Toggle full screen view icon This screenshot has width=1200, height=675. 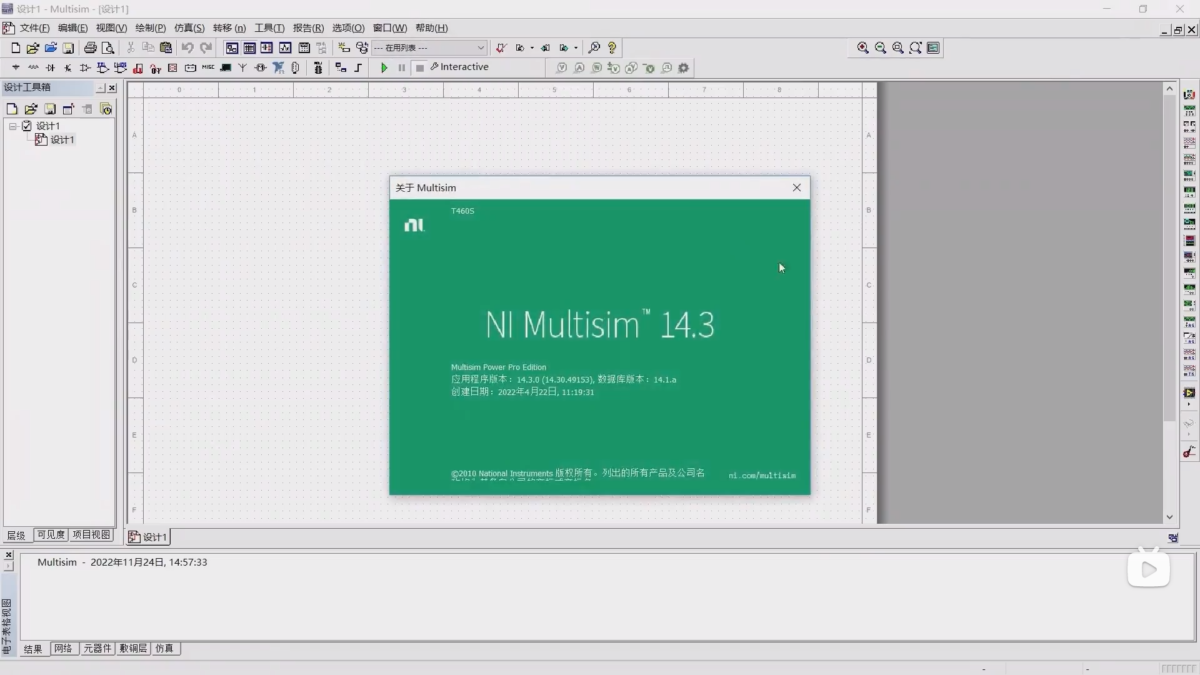(x=933, y=48)
